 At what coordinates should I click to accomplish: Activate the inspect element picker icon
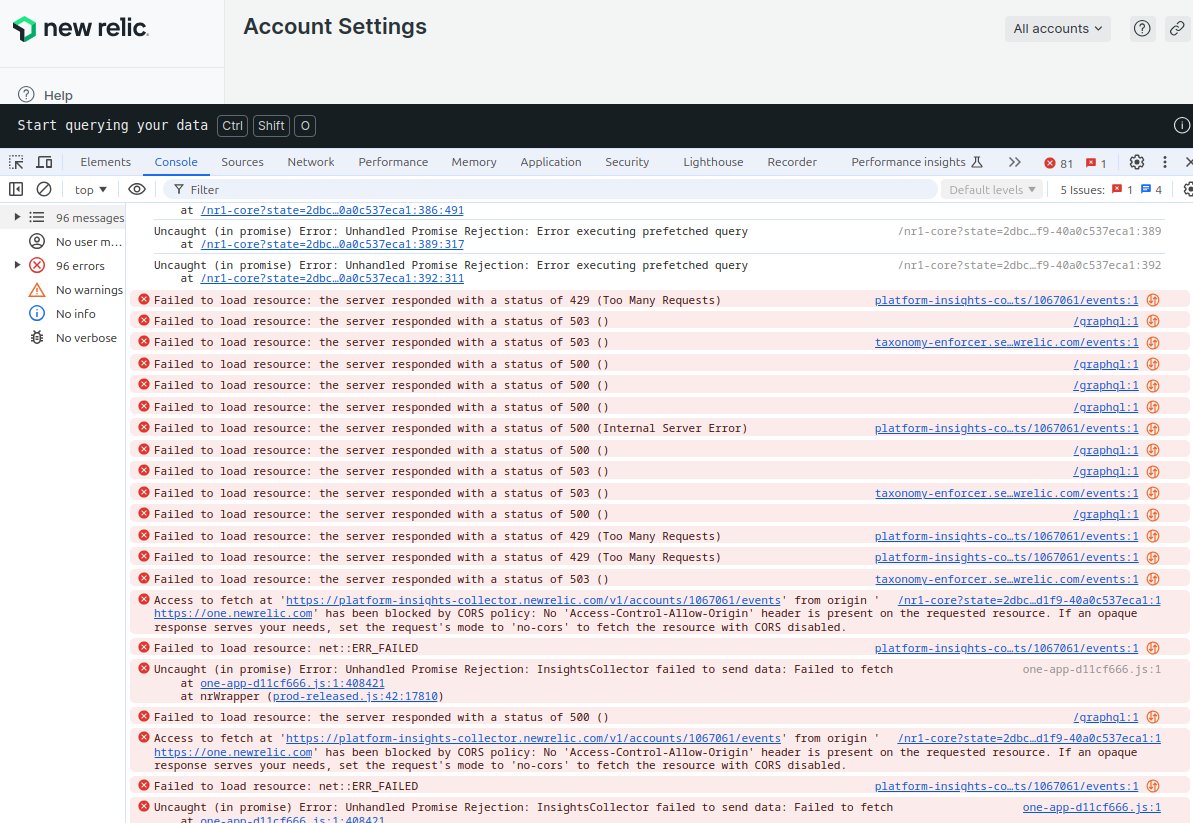16,162
